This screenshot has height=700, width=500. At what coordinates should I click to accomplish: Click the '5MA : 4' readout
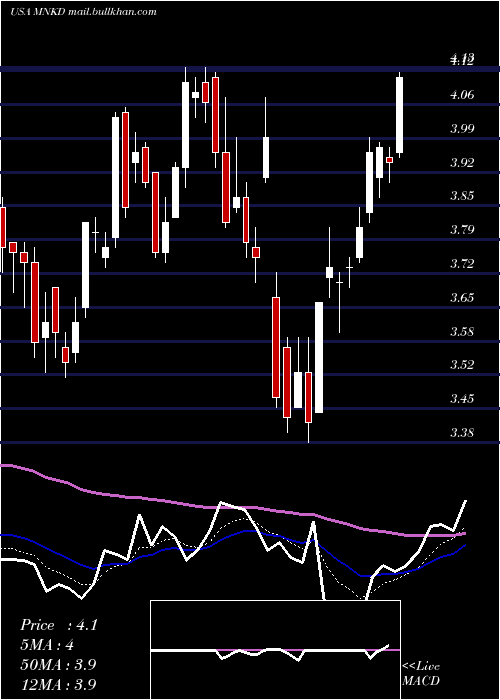(46, 645)
